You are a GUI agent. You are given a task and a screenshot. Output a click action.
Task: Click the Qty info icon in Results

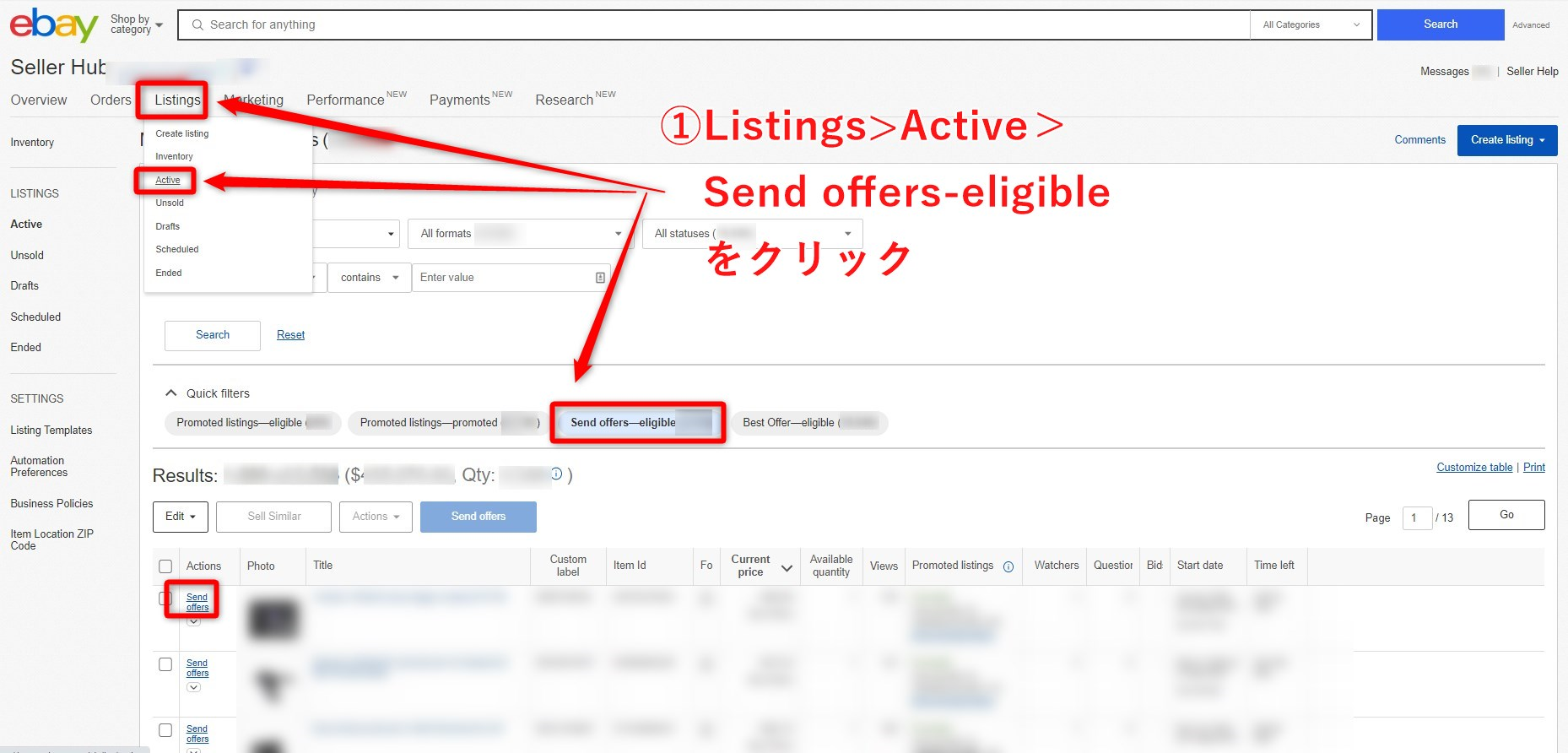click(556, 474)
